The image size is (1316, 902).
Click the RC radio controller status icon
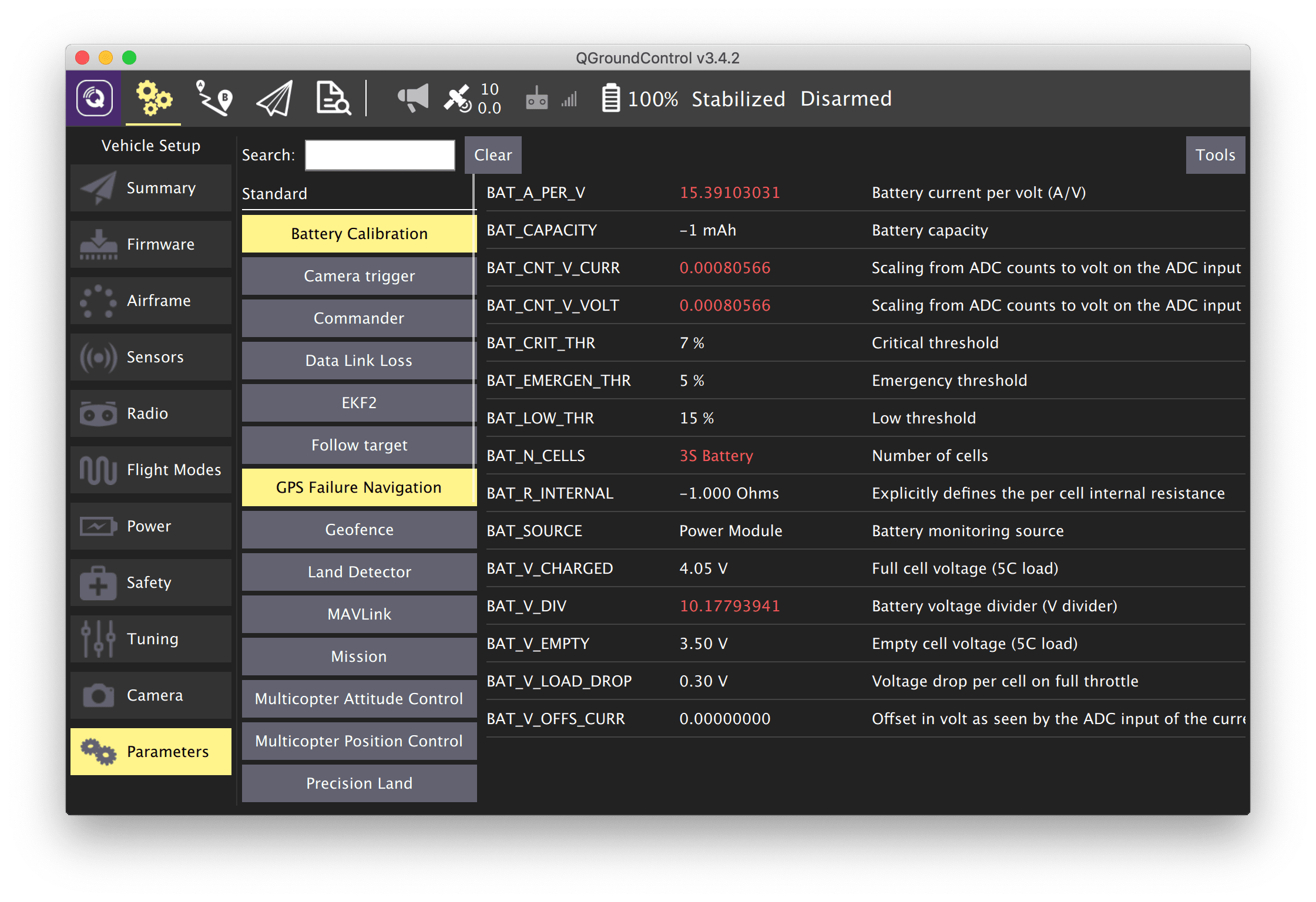(x=536, y=98)
